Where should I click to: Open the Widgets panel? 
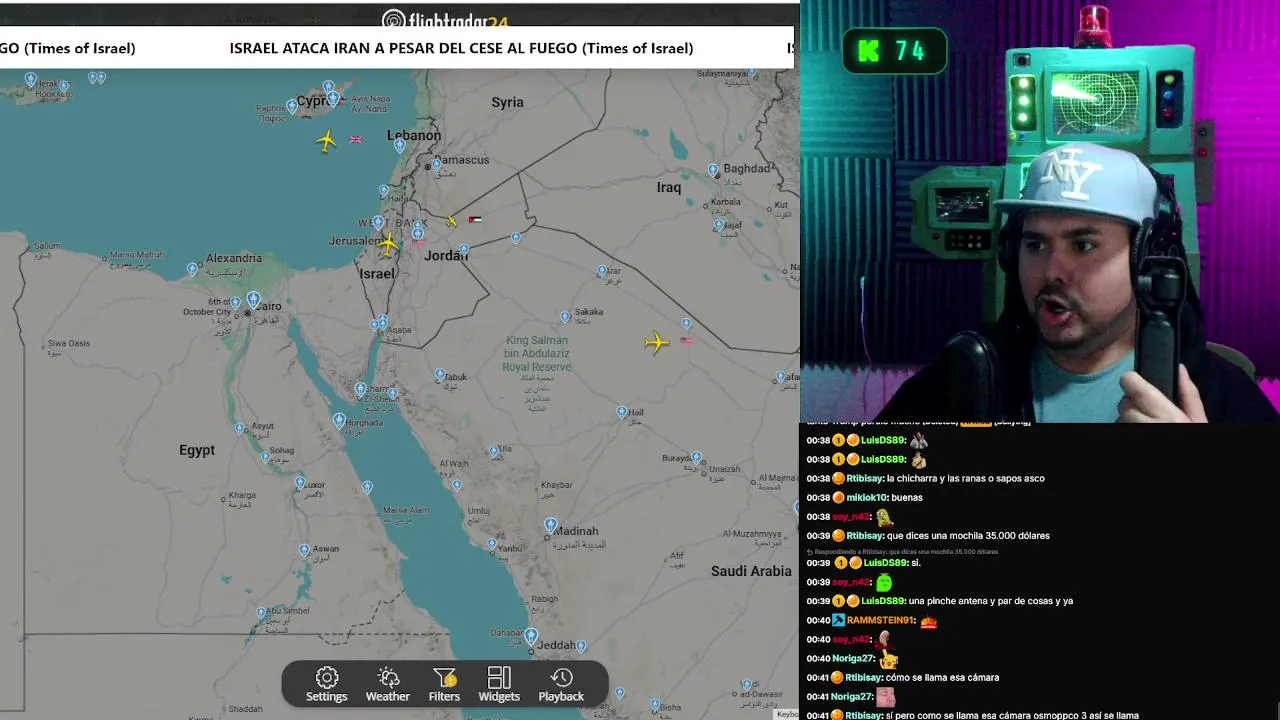coord(499,685)
